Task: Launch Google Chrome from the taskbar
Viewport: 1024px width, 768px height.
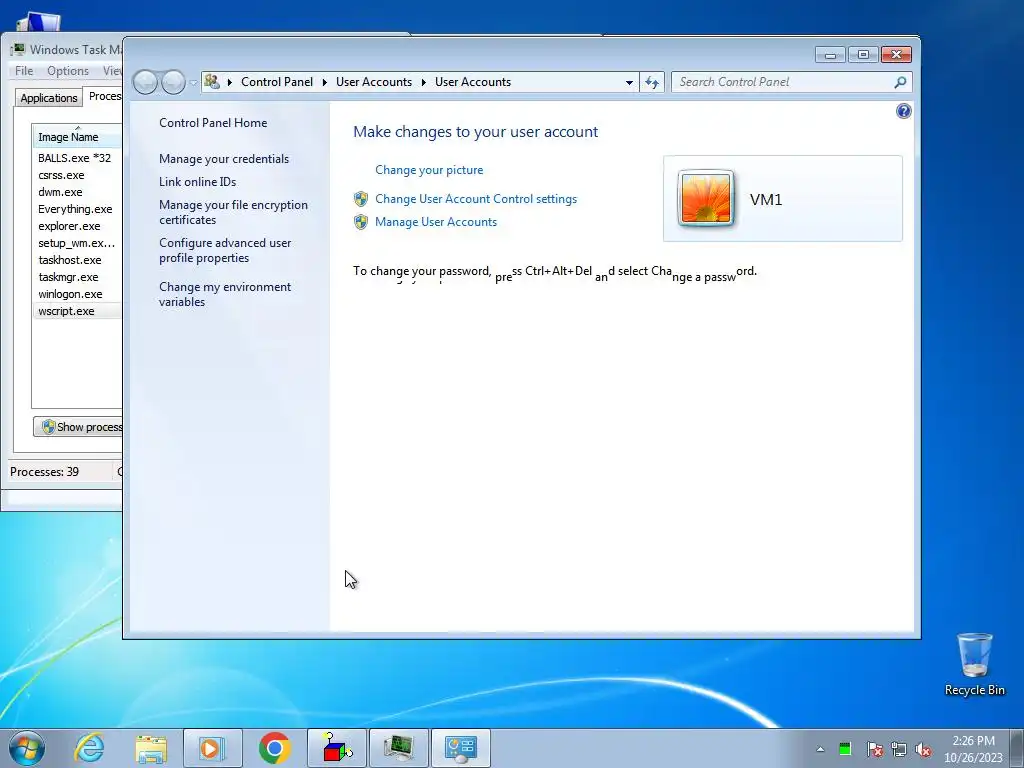Action: pyautogui.click(x=274, y=748)
